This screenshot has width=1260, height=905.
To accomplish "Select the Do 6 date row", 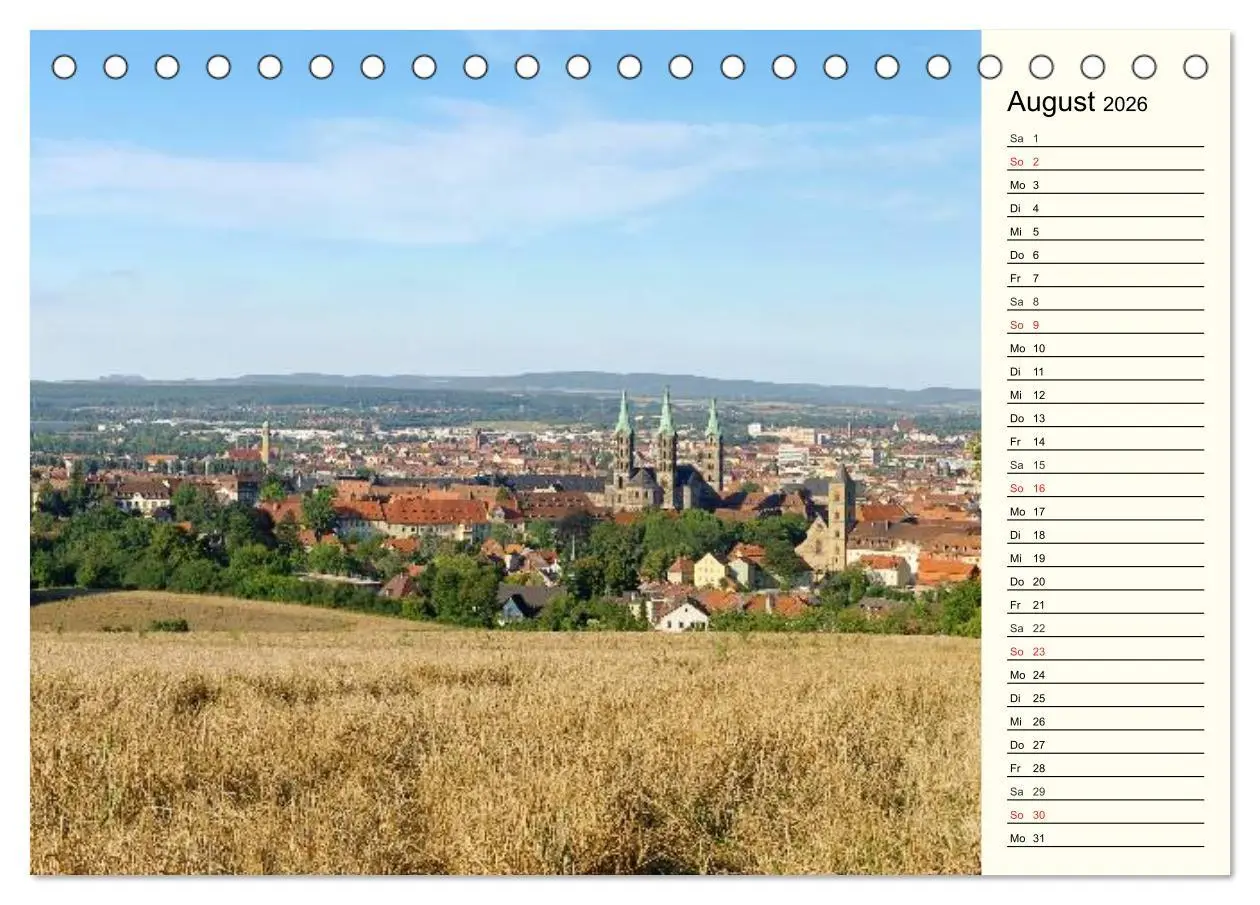I will pos(1105,255).
